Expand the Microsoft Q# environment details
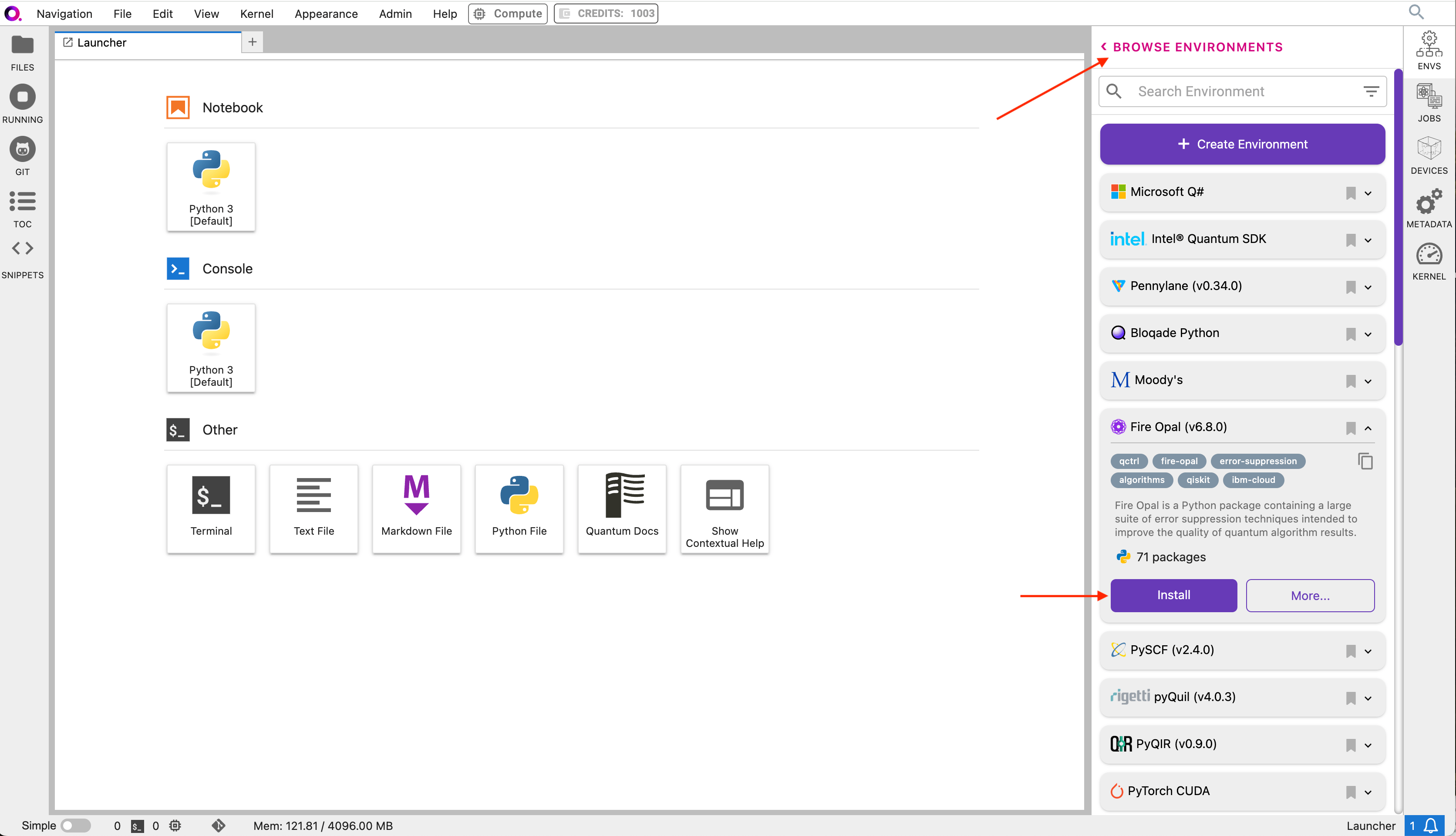1456x836 pixels. click(x=1368, y=193)
